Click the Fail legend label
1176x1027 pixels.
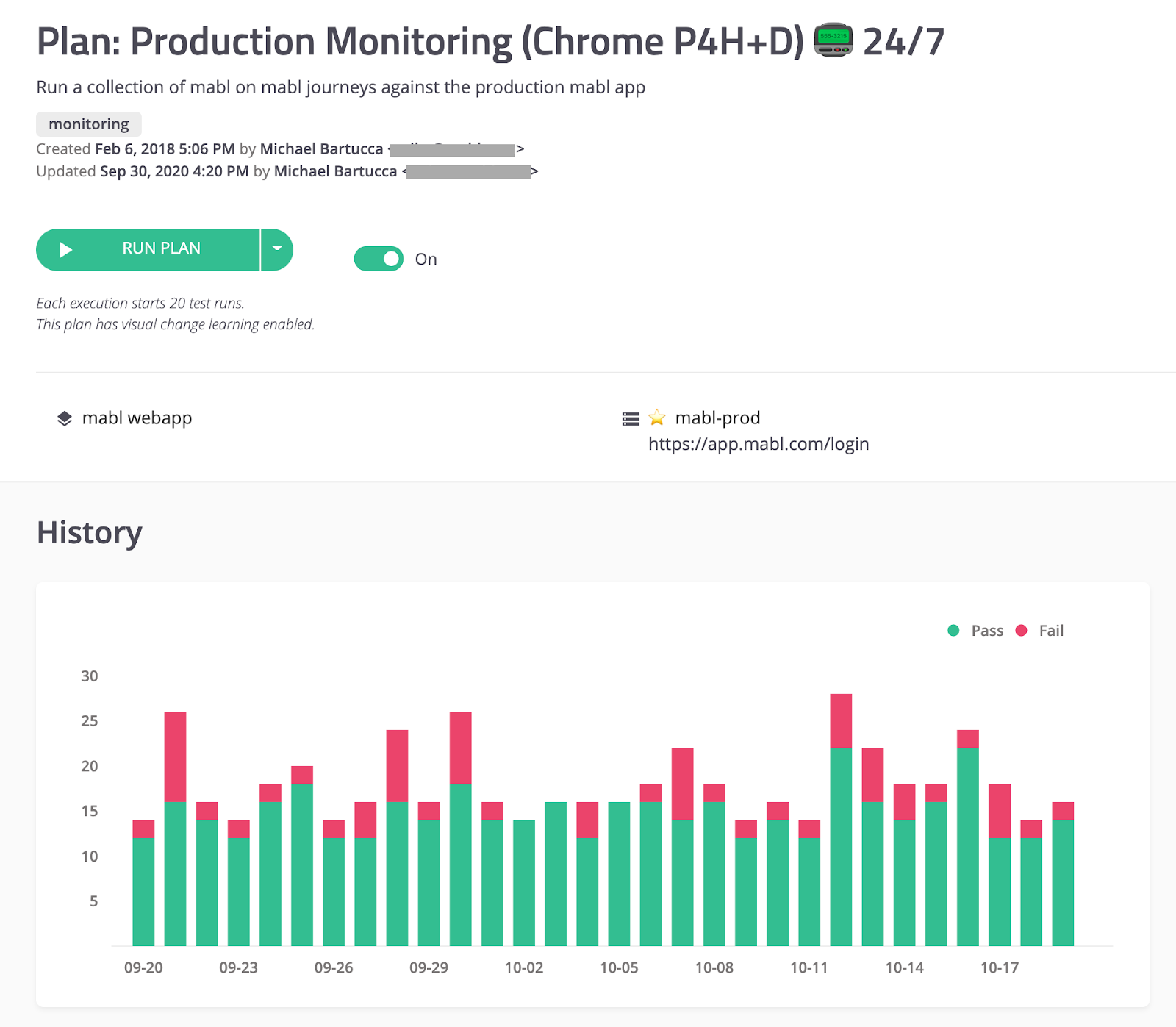[x=1051, y=631]
